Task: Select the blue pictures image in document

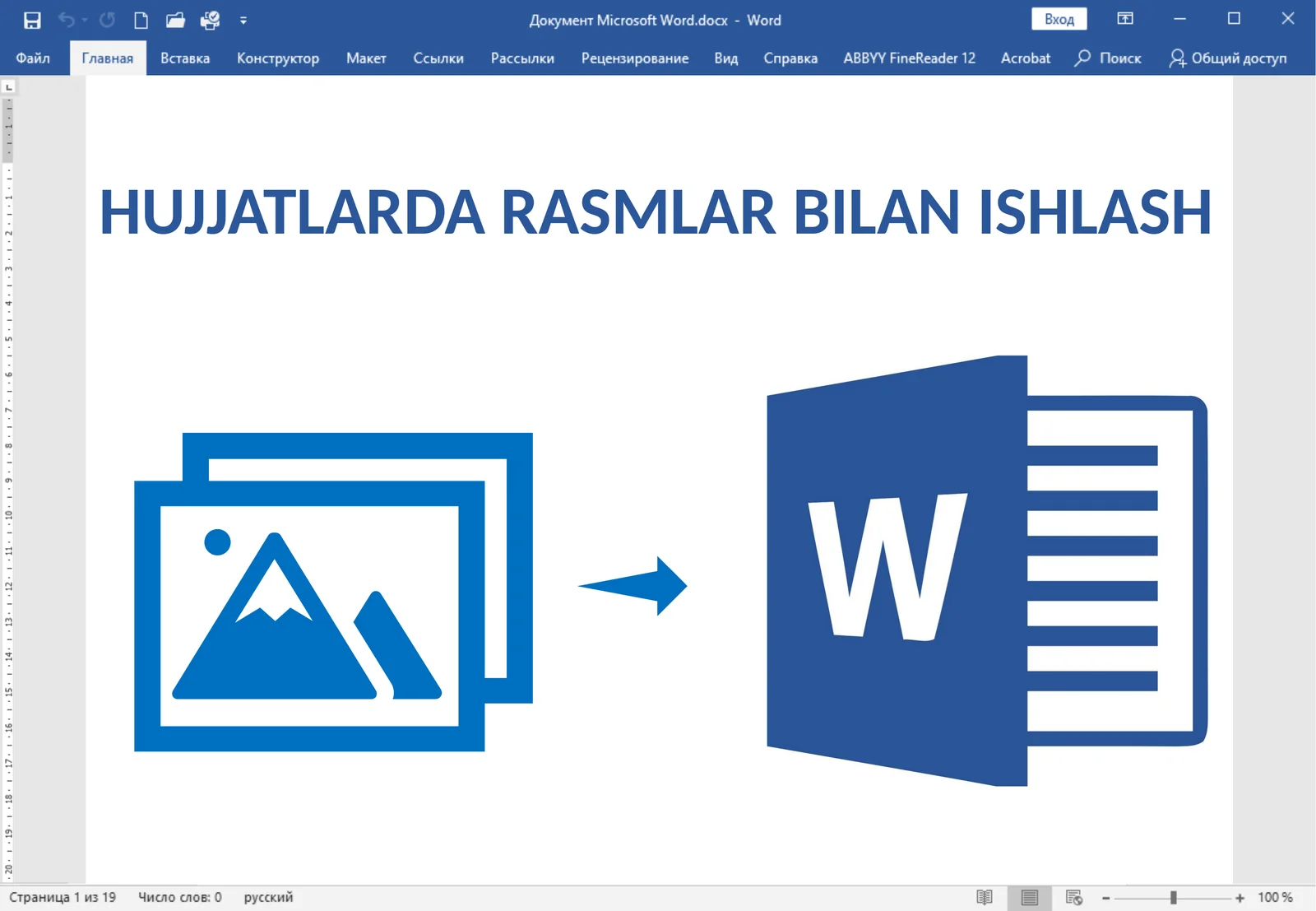Action: [x=333, y=592]
